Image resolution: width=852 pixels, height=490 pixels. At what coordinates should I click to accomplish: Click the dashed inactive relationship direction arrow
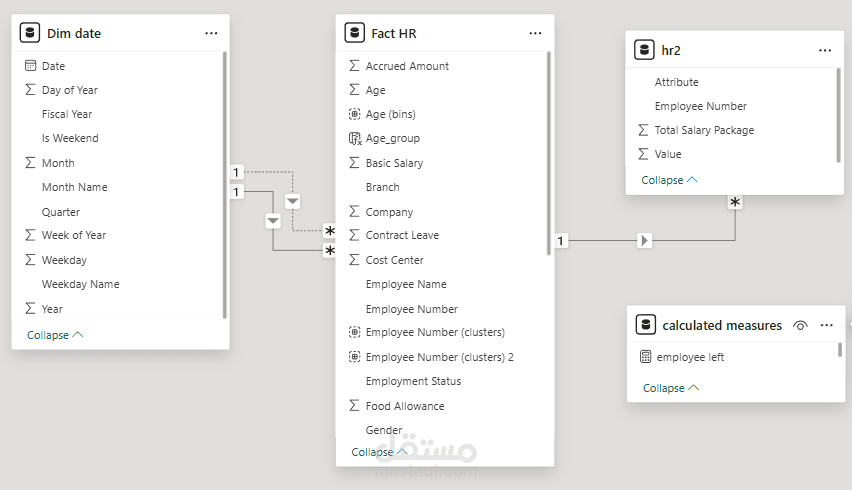point(292,201)
